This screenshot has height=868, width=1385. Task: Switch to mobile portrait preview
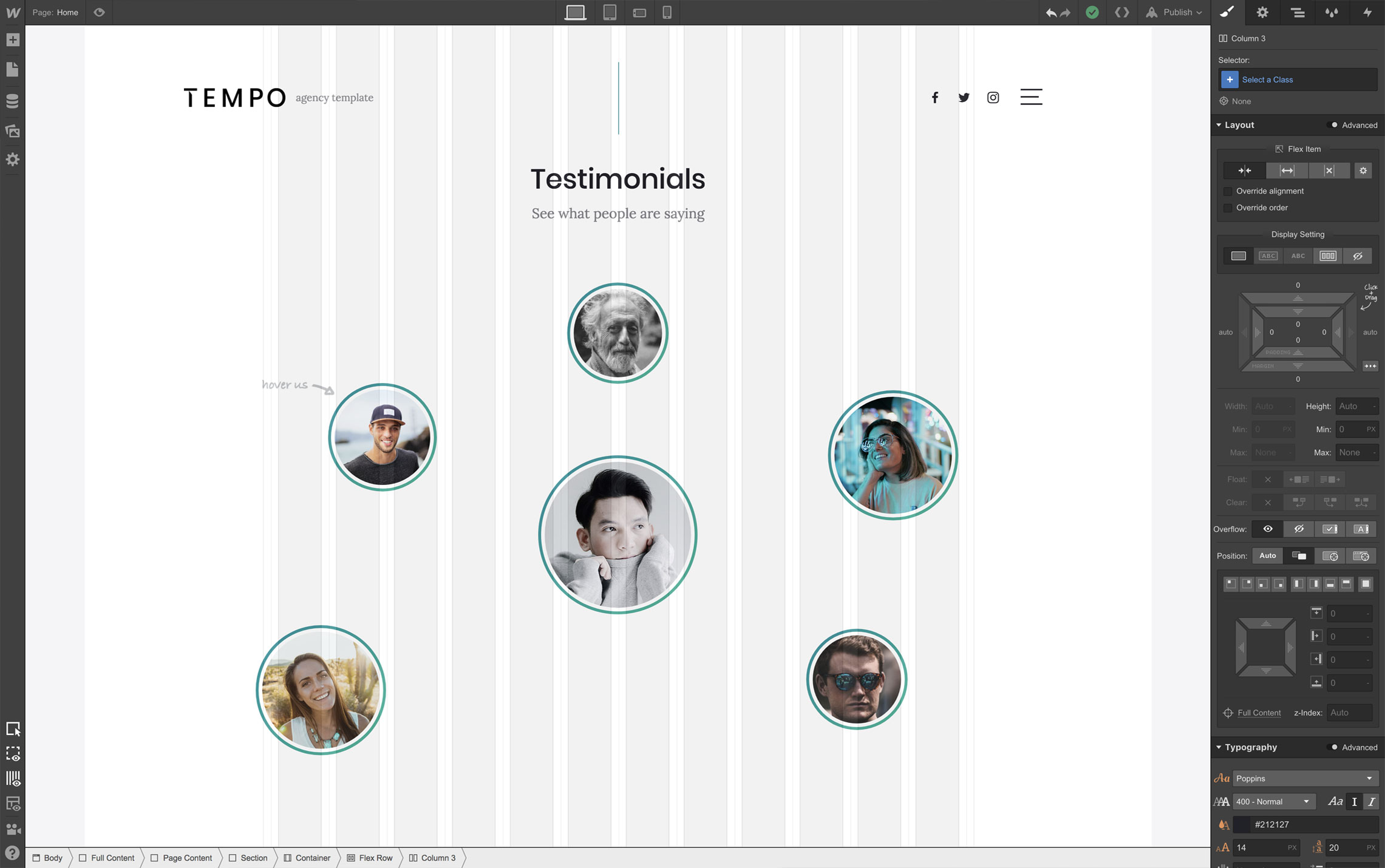tap(667, 12)
